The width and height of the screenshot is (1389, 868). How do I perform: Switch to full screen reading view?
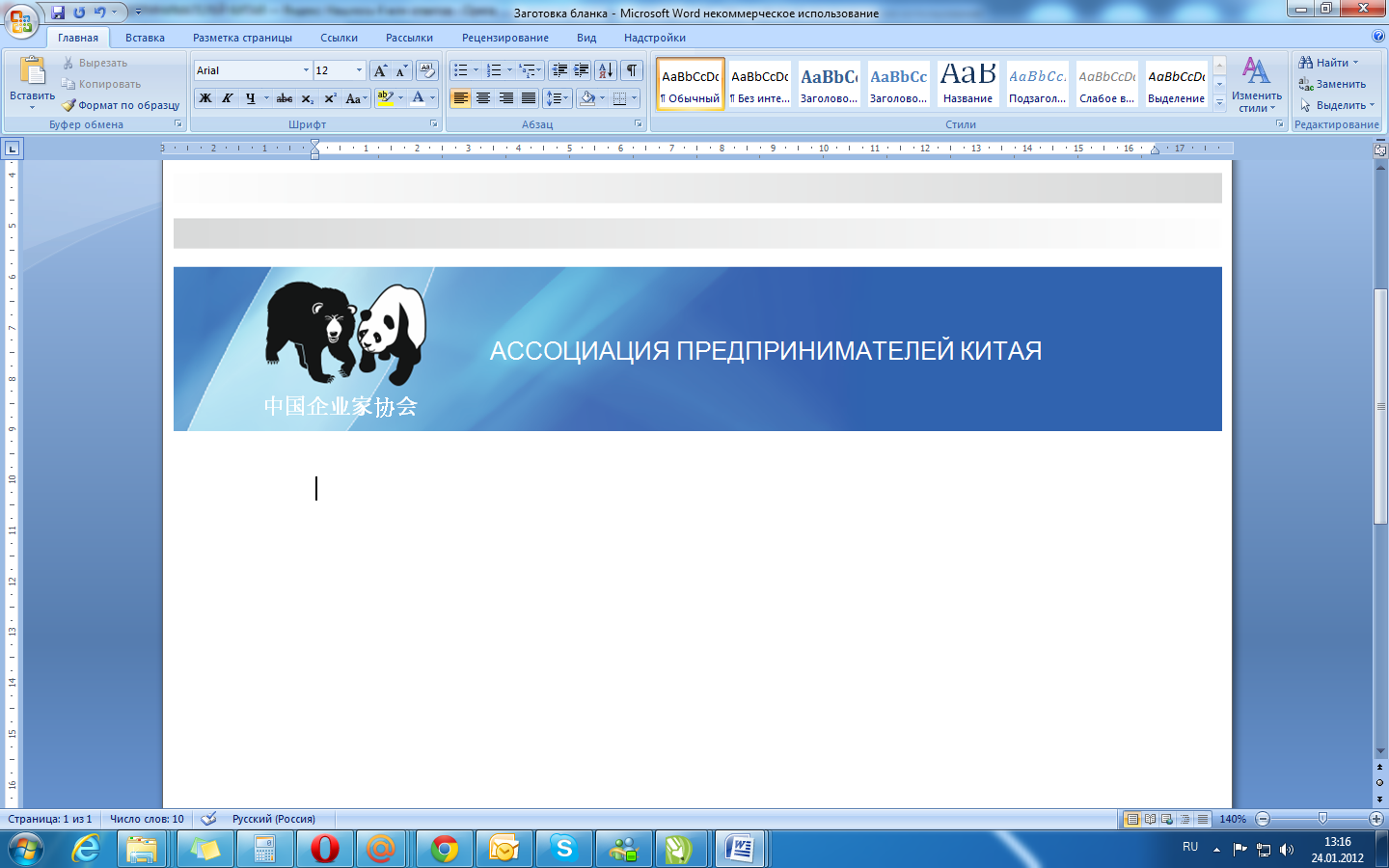coord(1150,819)
